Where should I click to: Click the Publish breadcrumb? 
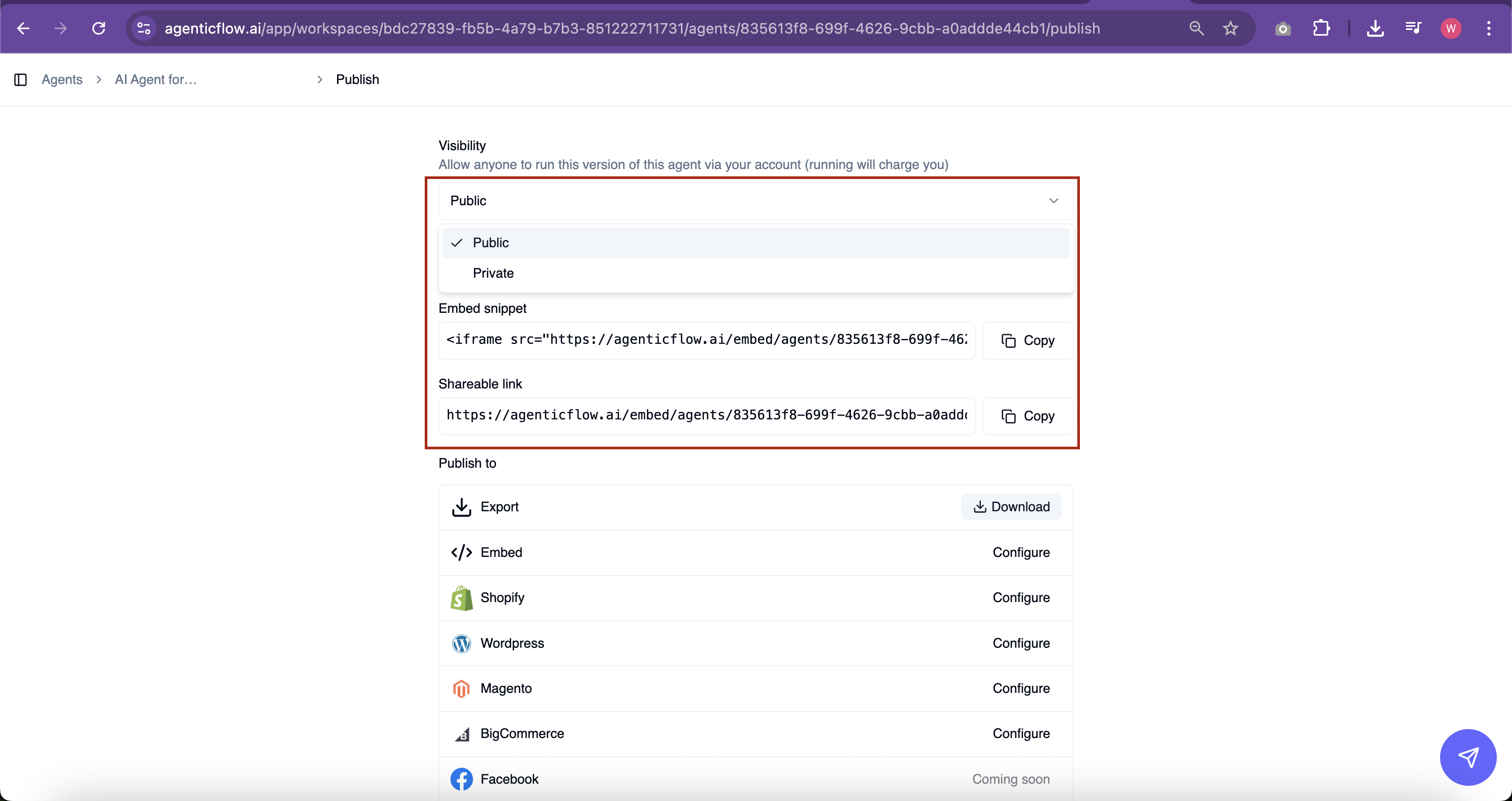click(357, 79)
